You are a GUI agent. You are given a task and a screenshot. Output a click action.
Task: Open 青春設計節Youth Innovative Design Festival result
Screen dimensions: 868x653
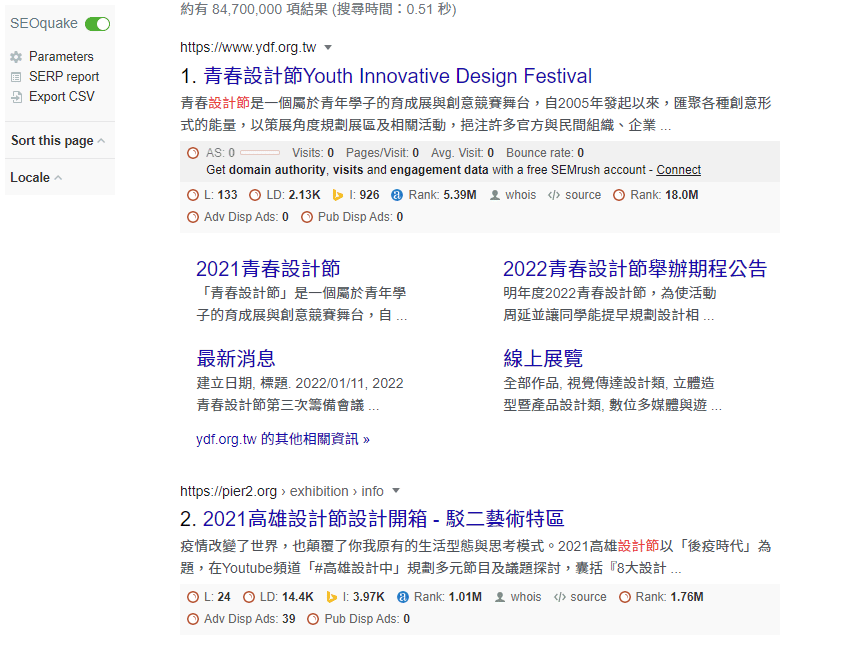click(x=397, y=76)
